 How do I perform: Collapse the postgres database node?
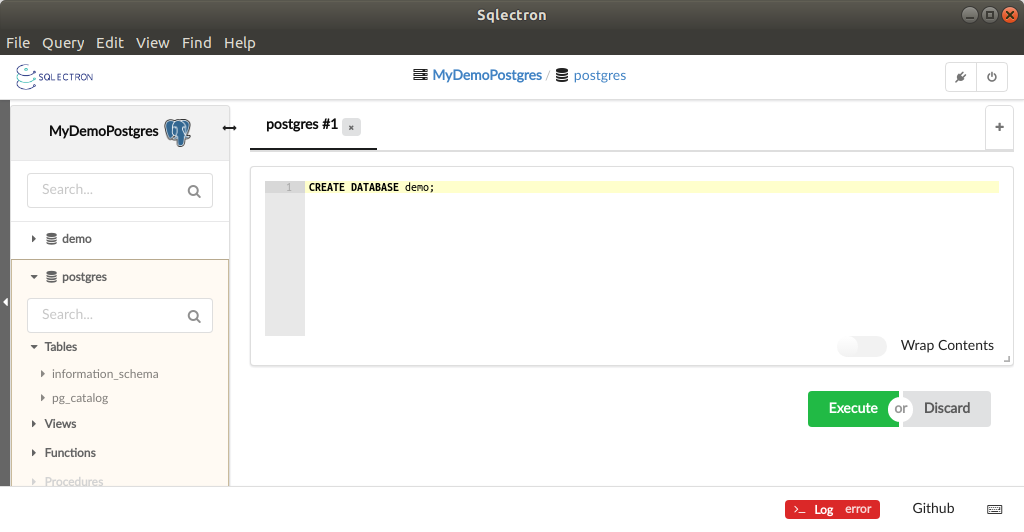point(34,277)
